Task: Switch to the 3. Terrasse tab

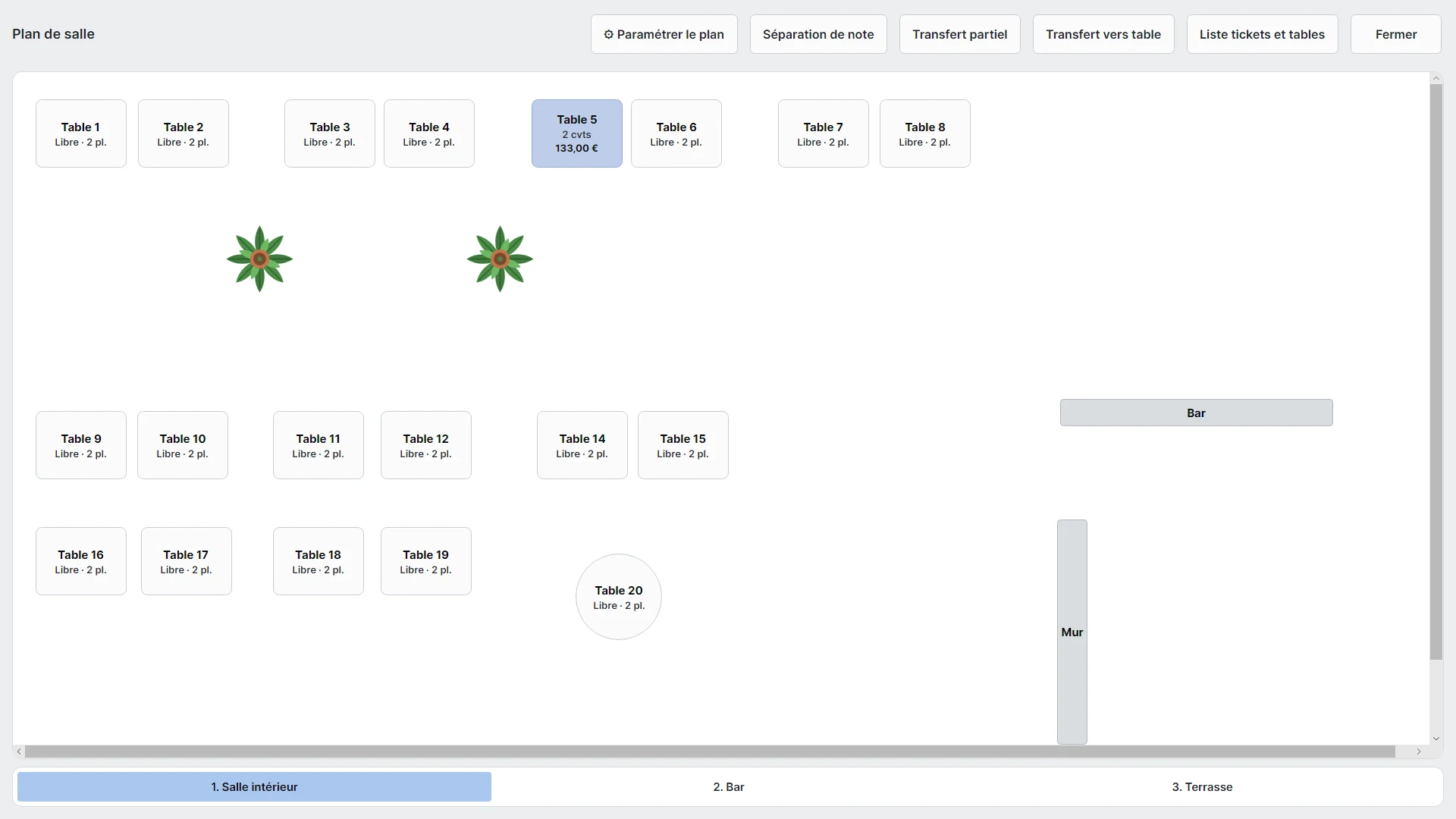Action: pos(1202,787)
